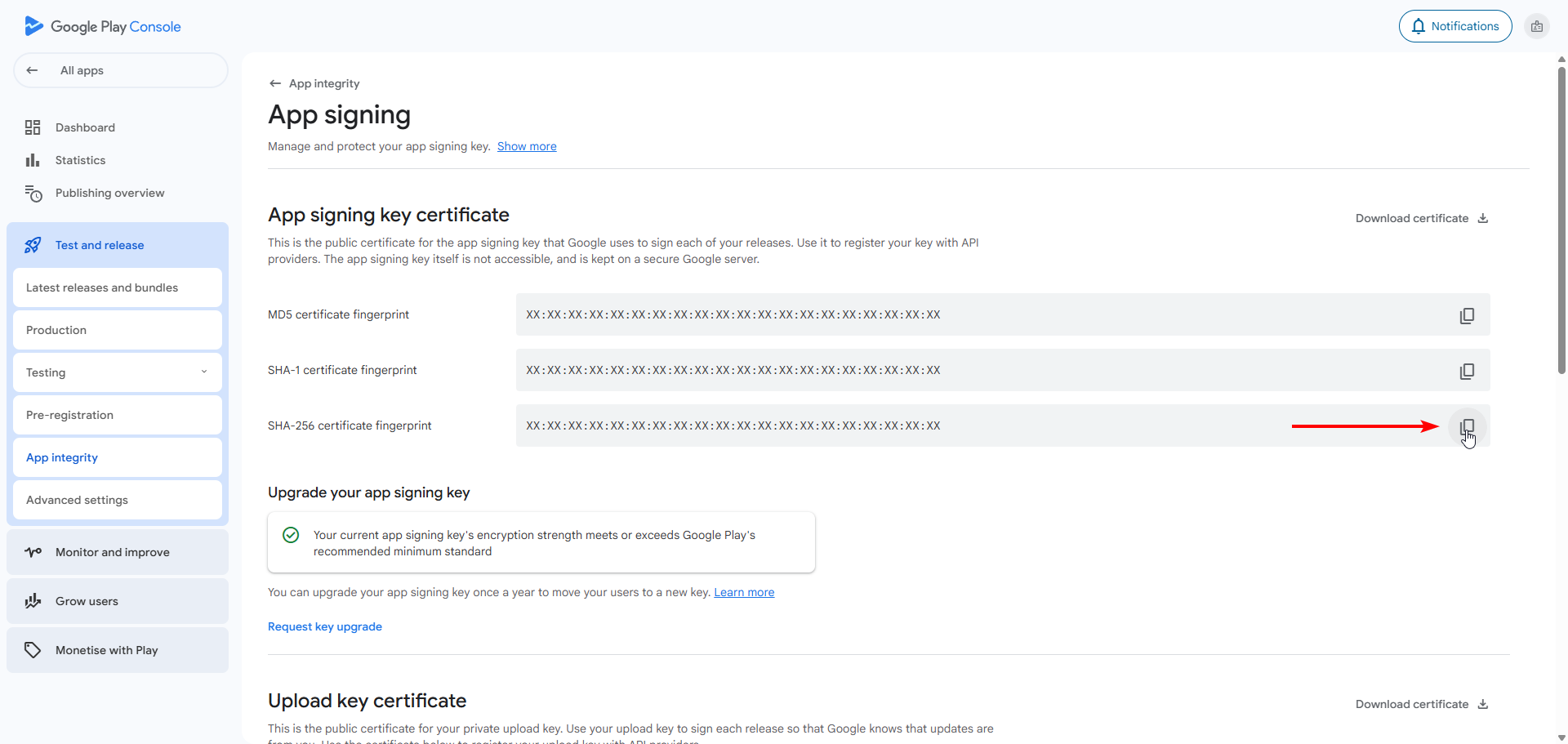Select the Monetise with Play tag icon

click(33, 650)
